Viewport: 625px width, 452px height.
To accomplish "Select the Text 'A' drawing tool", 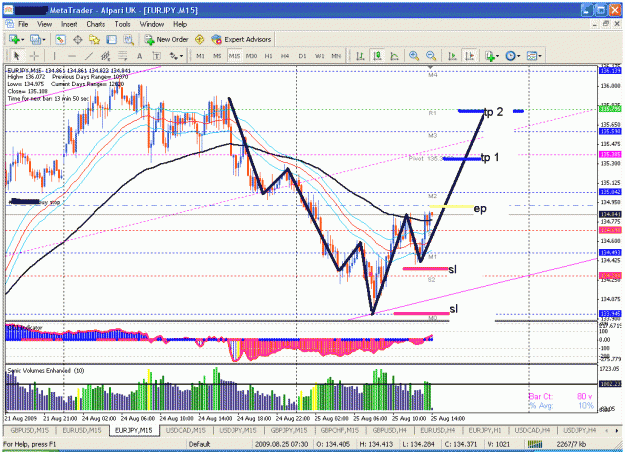I will [140, 56].
